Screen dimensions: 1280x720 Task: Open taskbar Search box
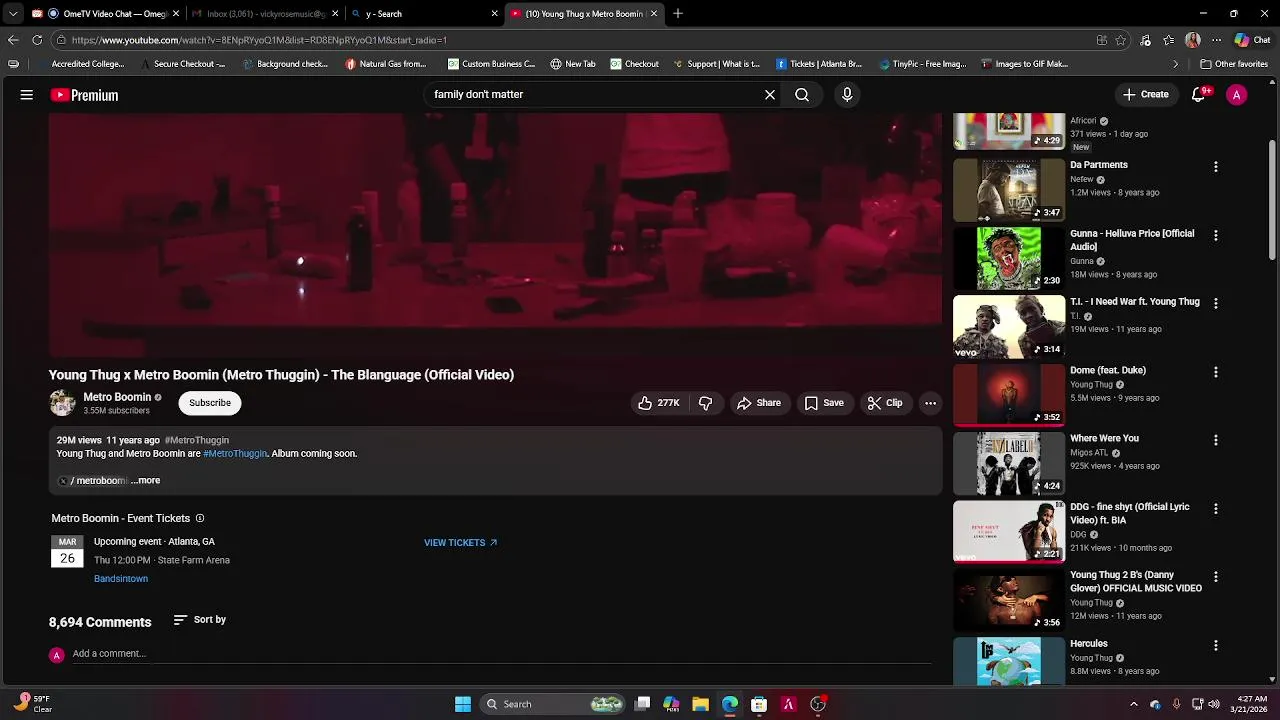[x=554, y=704]
